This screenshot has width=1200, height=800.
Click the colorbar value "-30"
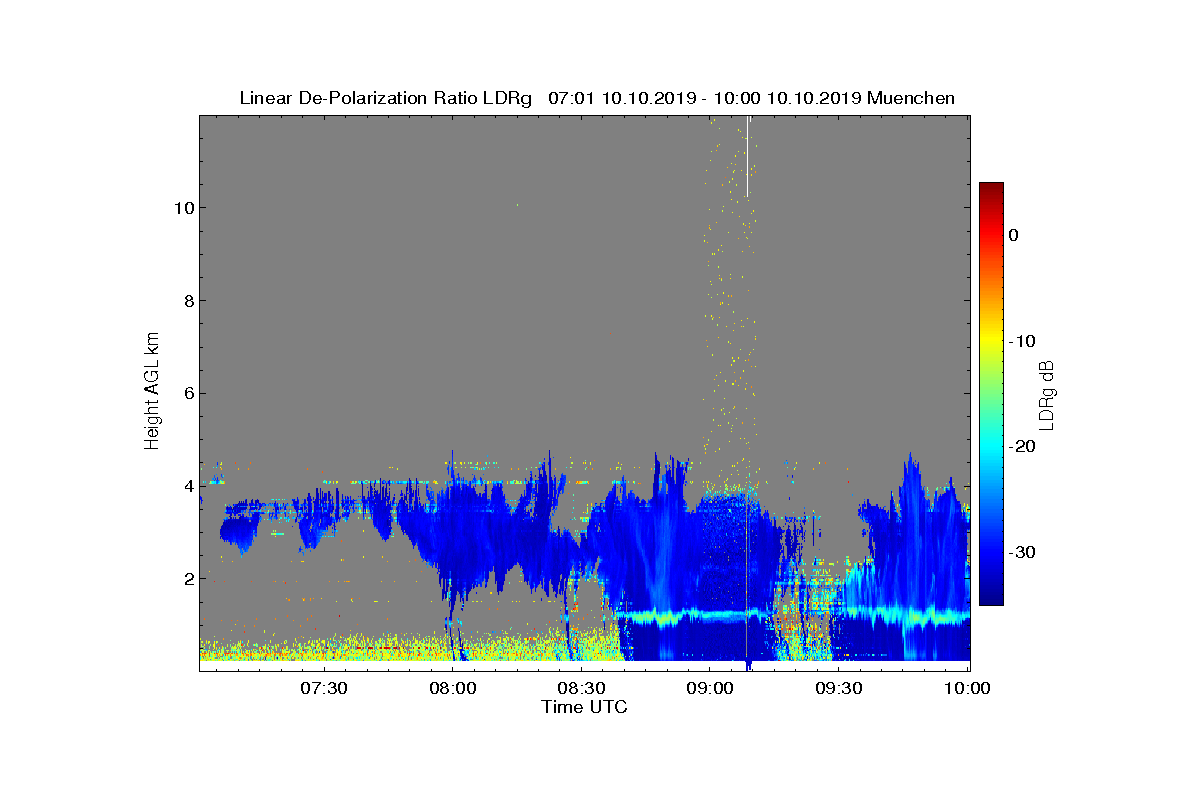tap(1022, 552)
